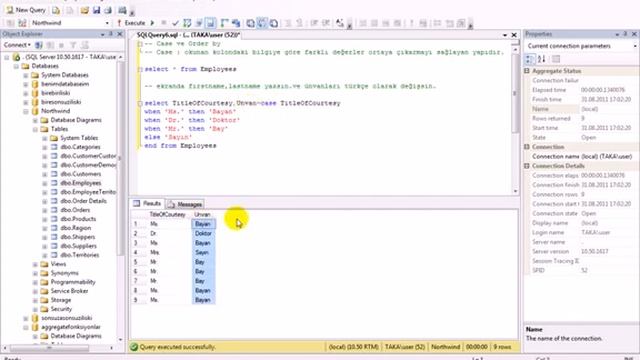Expand the Views folder node
The width and height of the screenshot is (640, 360).
(x=35, y=264)
